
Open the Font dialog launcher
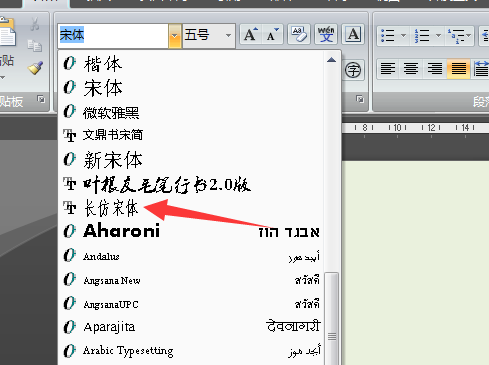359,99
